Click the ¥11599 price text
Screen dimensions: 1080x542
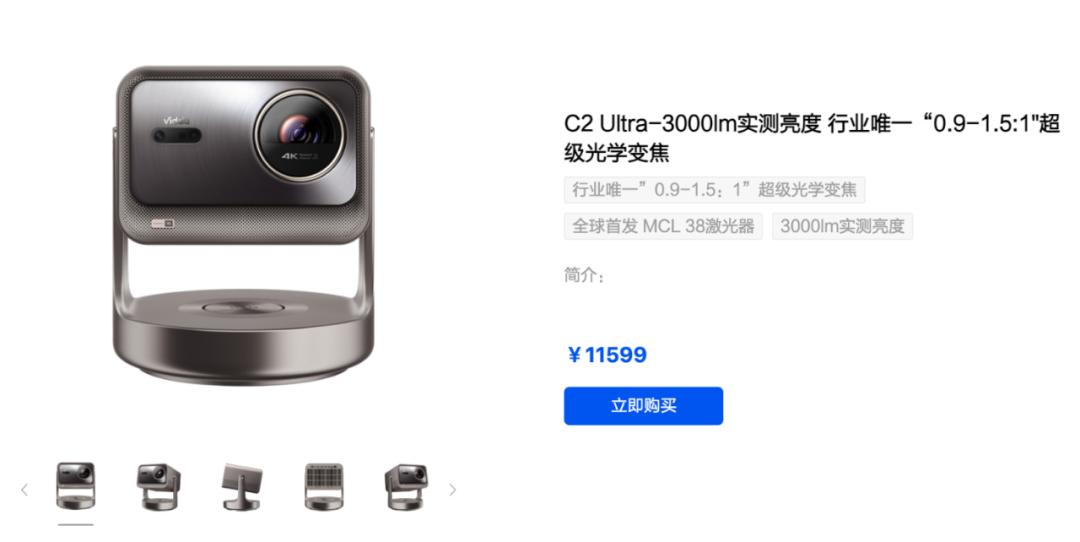607,355
